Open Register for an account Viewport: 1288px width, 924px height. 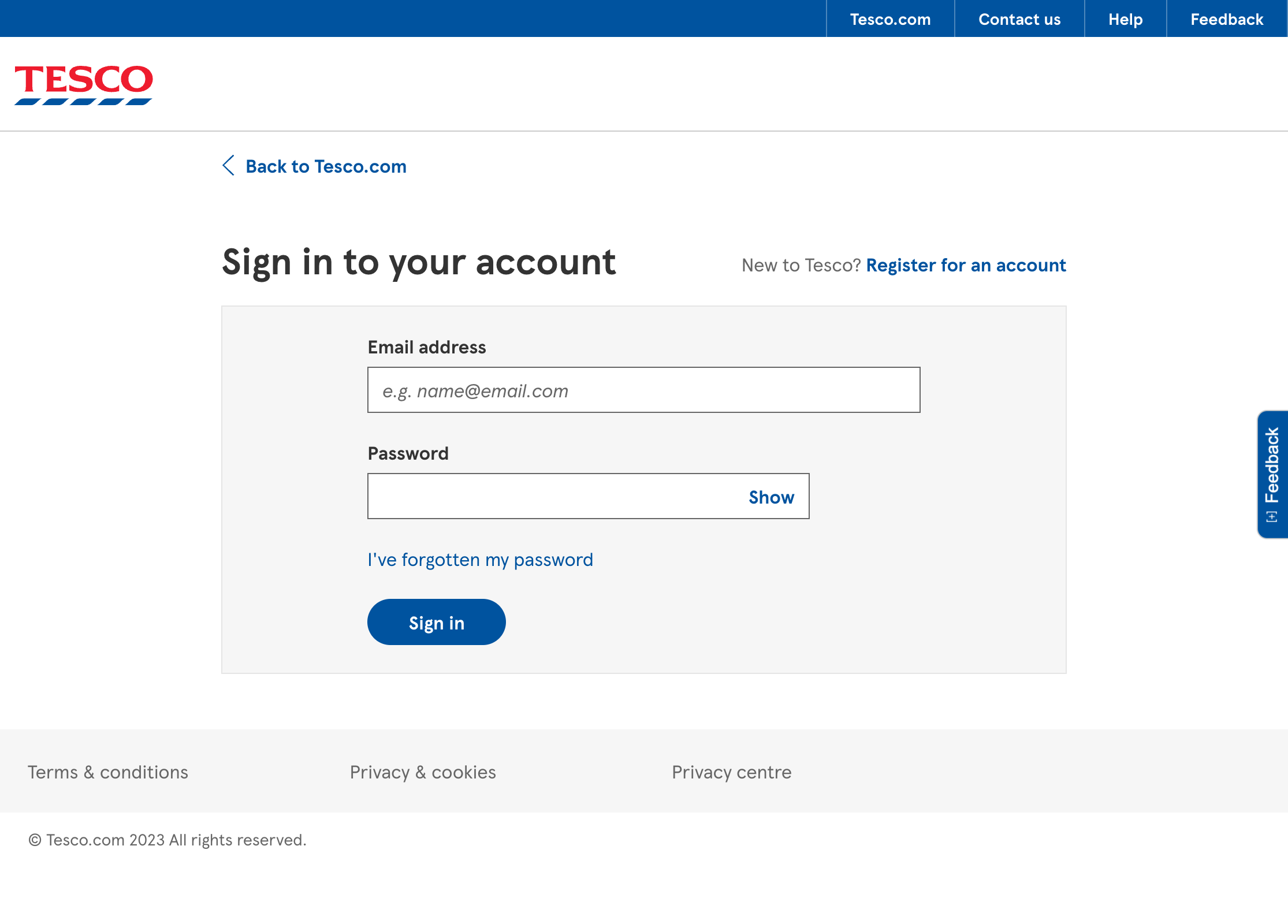(x=966, y=265)
